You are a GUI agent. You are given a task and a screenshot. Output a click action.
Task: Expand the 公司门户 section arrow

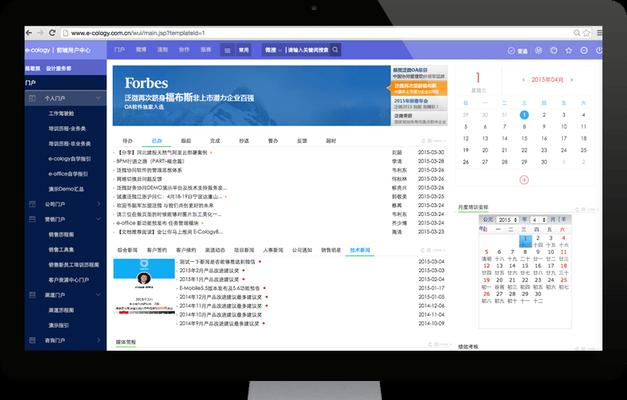pyautogui.click(x=99, y=204)
